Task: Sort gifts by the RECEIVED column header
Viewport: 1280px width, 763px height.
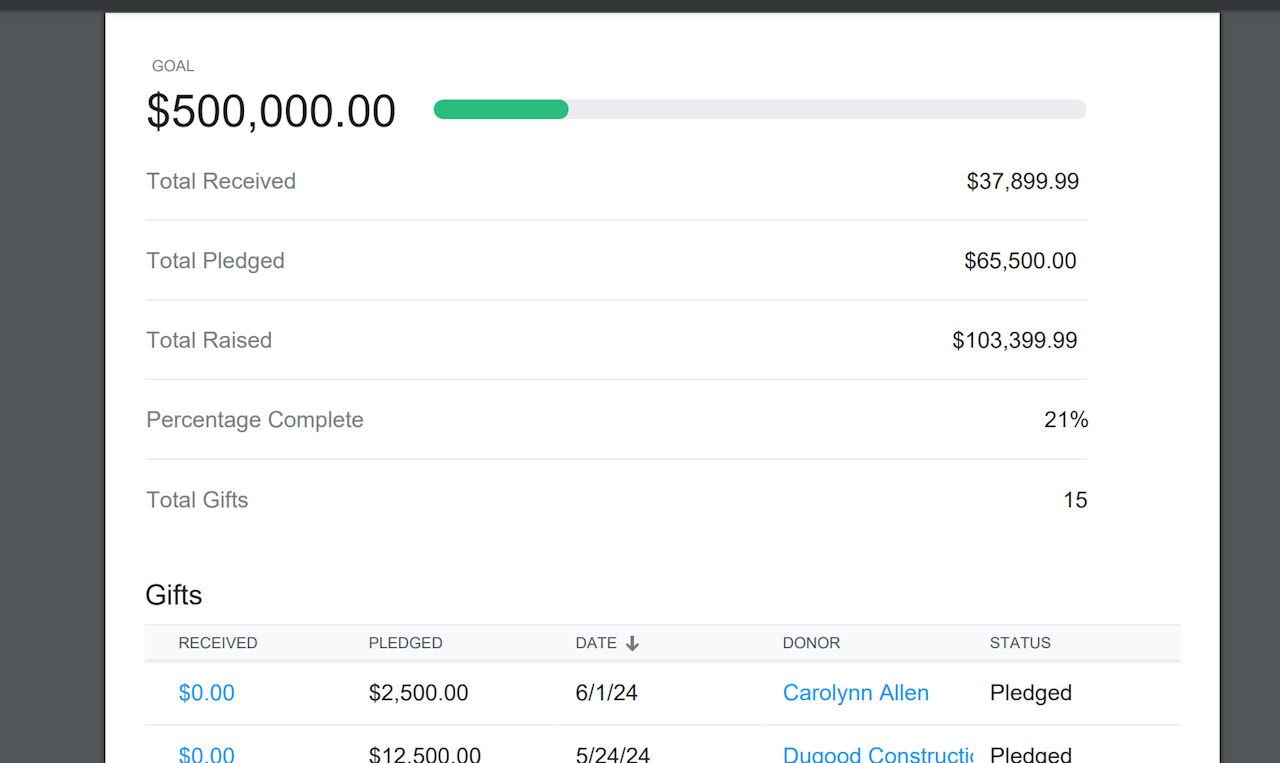Action: 218,643
